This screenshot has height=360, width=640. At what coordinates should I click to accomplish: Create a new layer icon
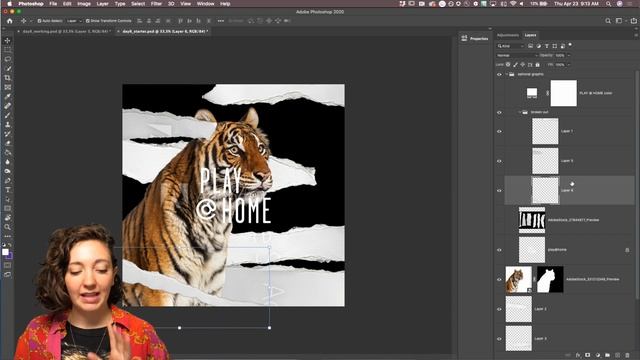tap(618, 356)
